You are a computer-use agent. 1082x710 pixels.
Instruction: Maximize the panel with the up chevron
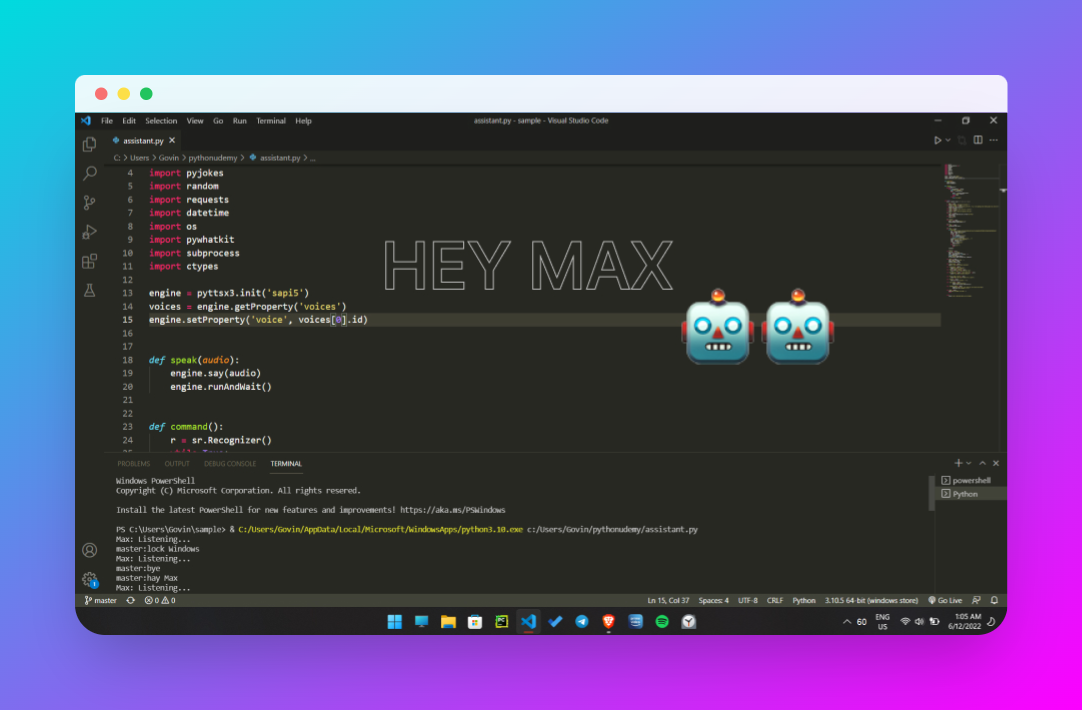coord(983,463)
